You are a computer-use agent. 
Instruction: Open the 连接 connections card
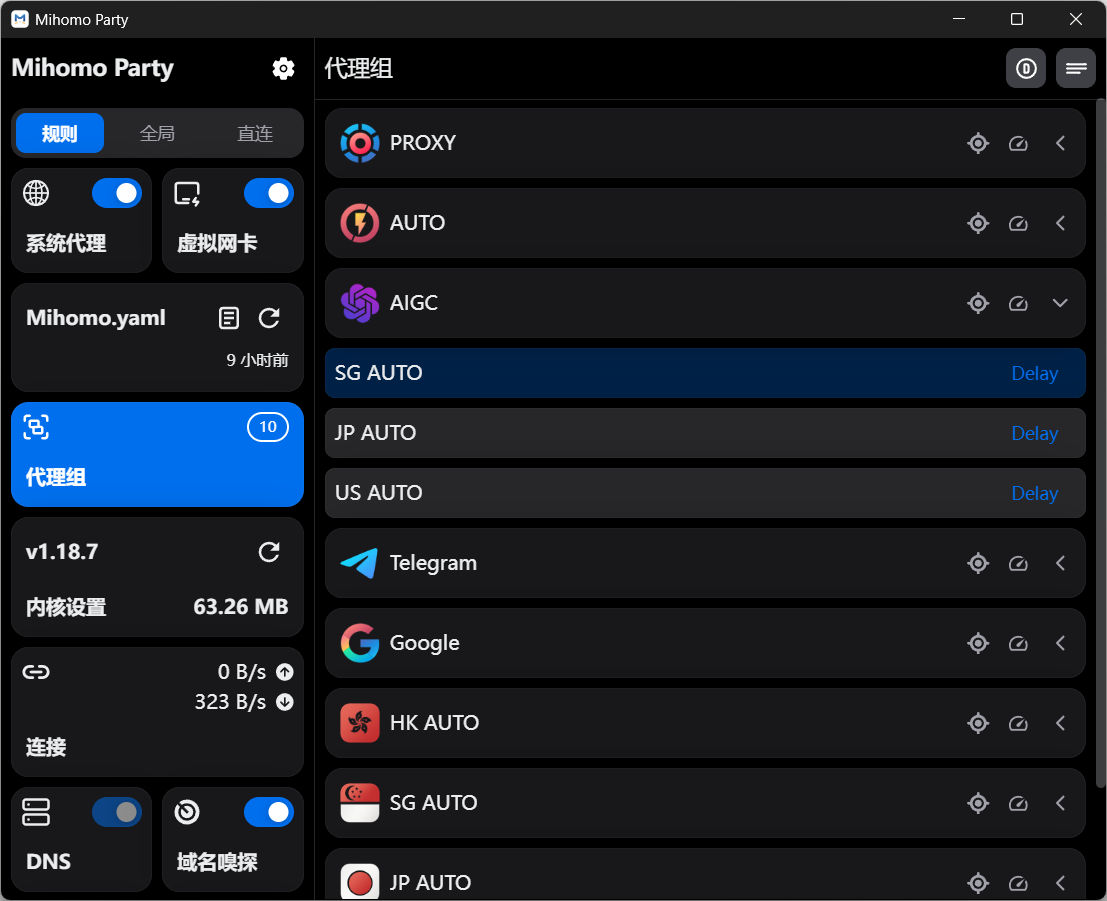coord(157,712)
